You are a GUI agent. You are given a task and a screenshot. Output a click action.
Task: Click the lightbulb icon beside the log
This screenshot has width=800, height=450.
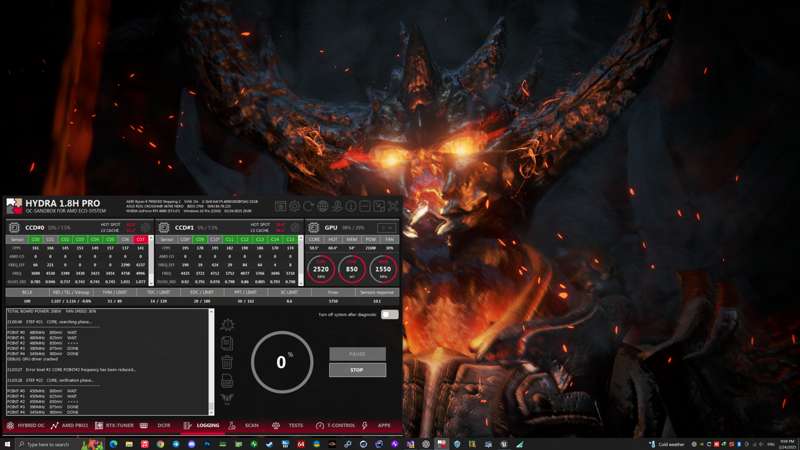(227, 325)
